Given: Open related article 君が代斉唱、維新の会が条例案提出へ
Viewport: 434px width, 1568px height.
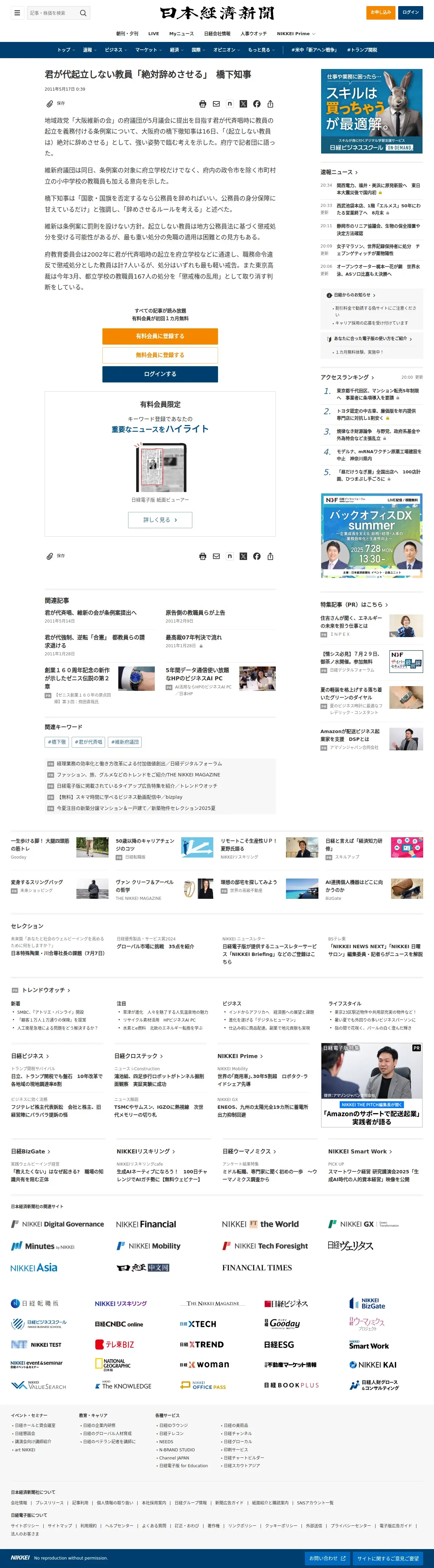Looking at the screenshot, I should point(91,613).
